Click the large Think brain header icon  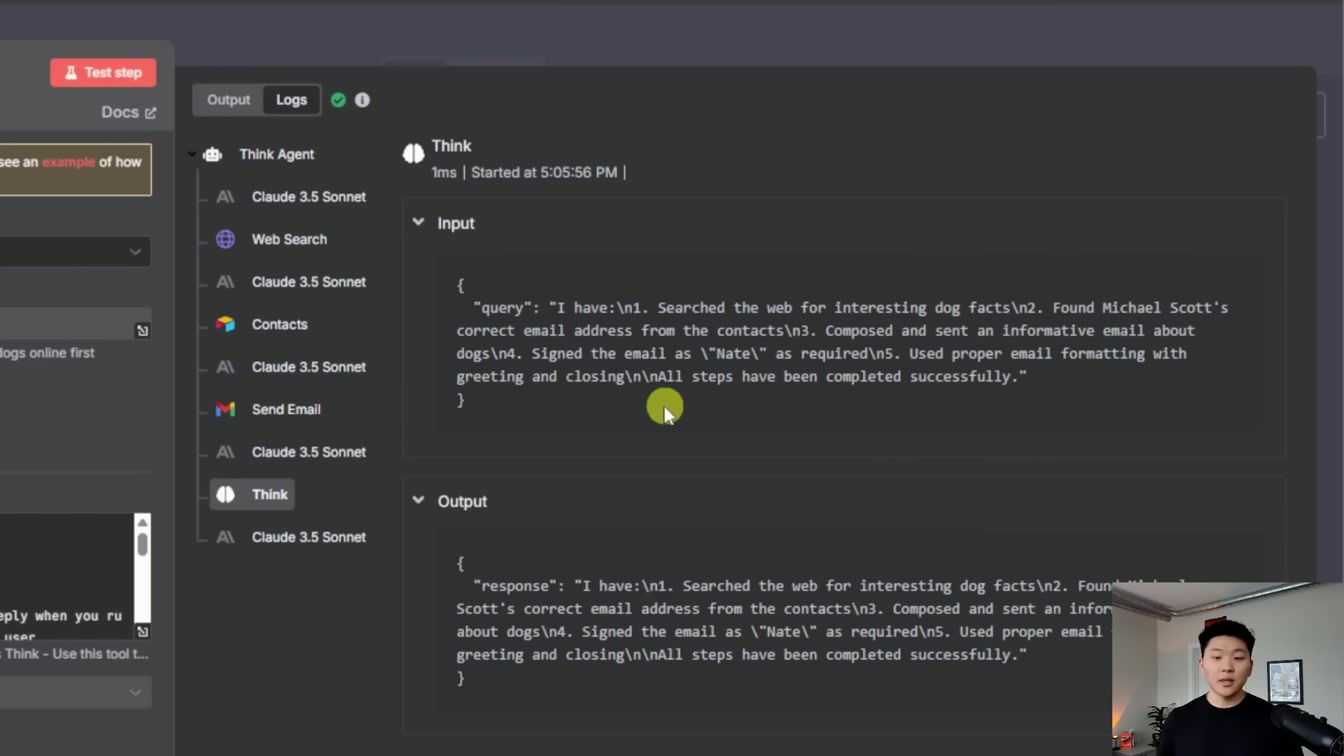pos(413,153)
